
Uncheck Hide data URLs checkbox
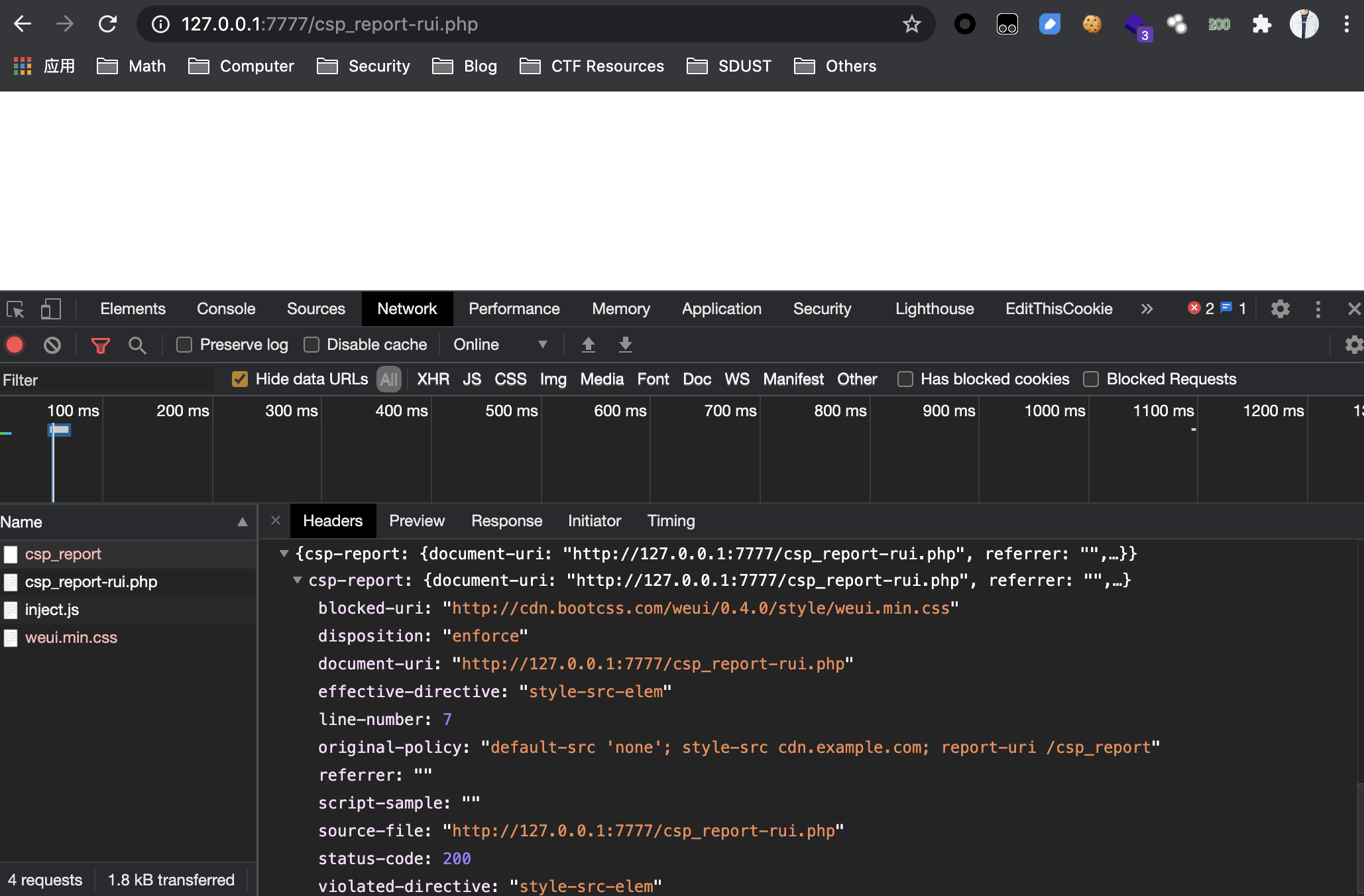pos(240,379)
